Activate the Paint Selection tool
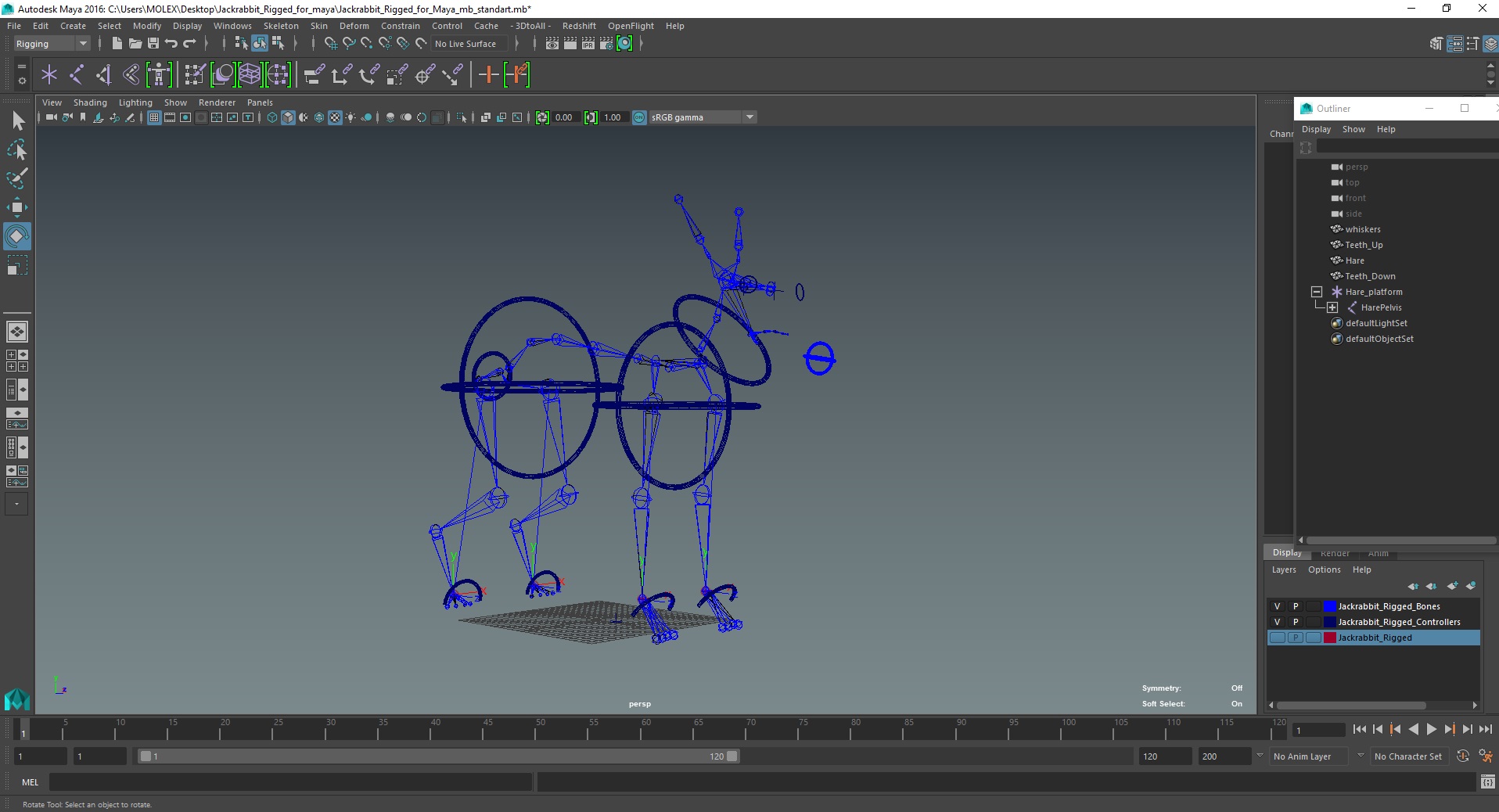 point(17,178)
